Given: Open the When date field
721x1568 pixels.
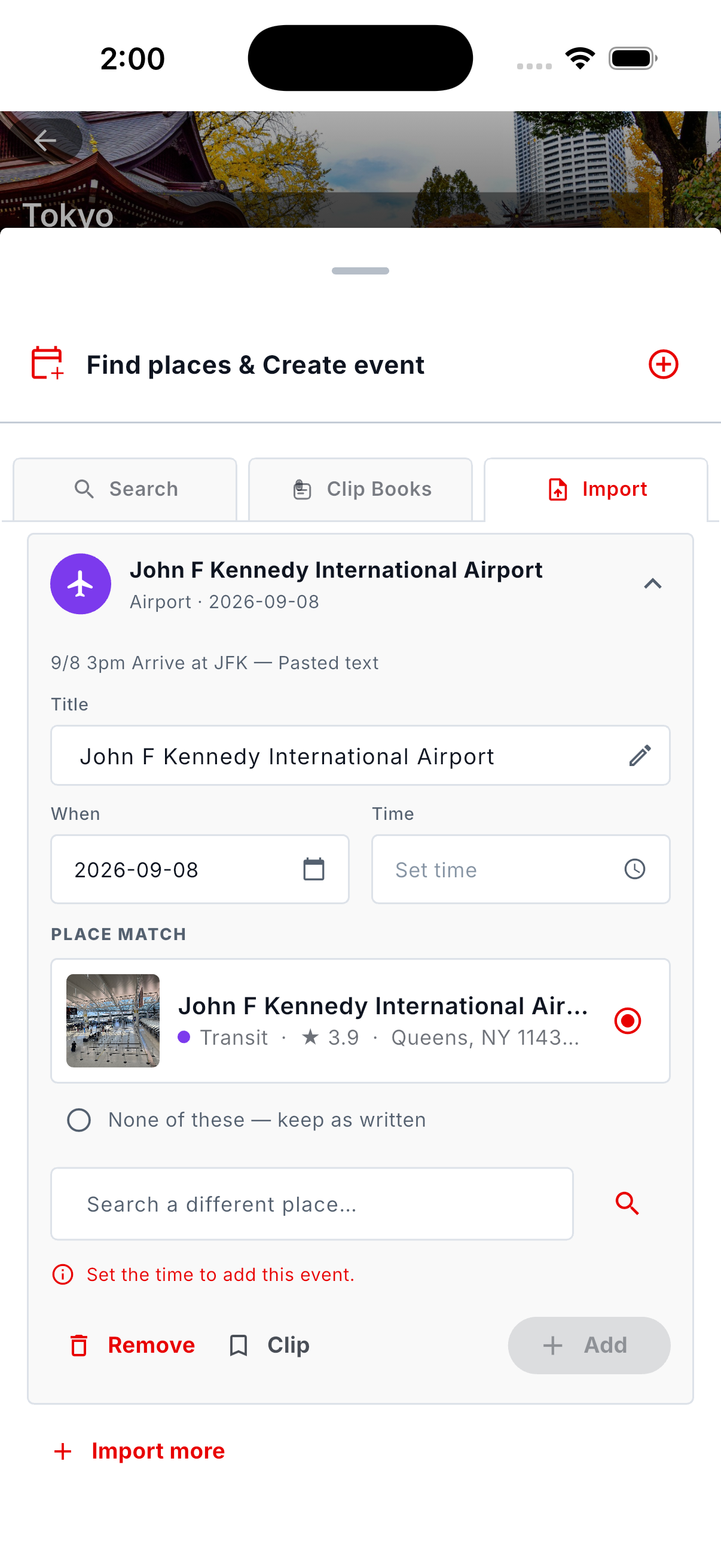Looking at the screenshot, I should point(200,870).
